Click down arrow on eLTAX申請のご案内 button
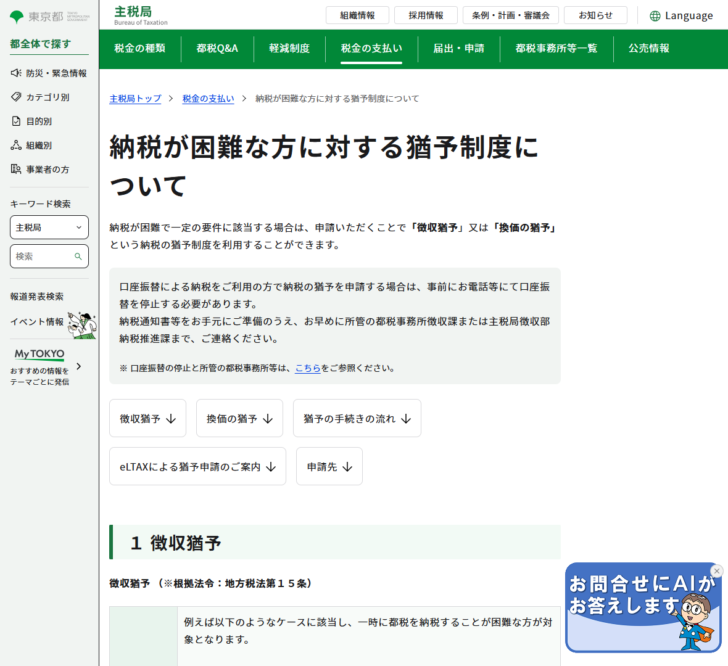The height and width of the screenshot is (666, 728). point(271,467)
